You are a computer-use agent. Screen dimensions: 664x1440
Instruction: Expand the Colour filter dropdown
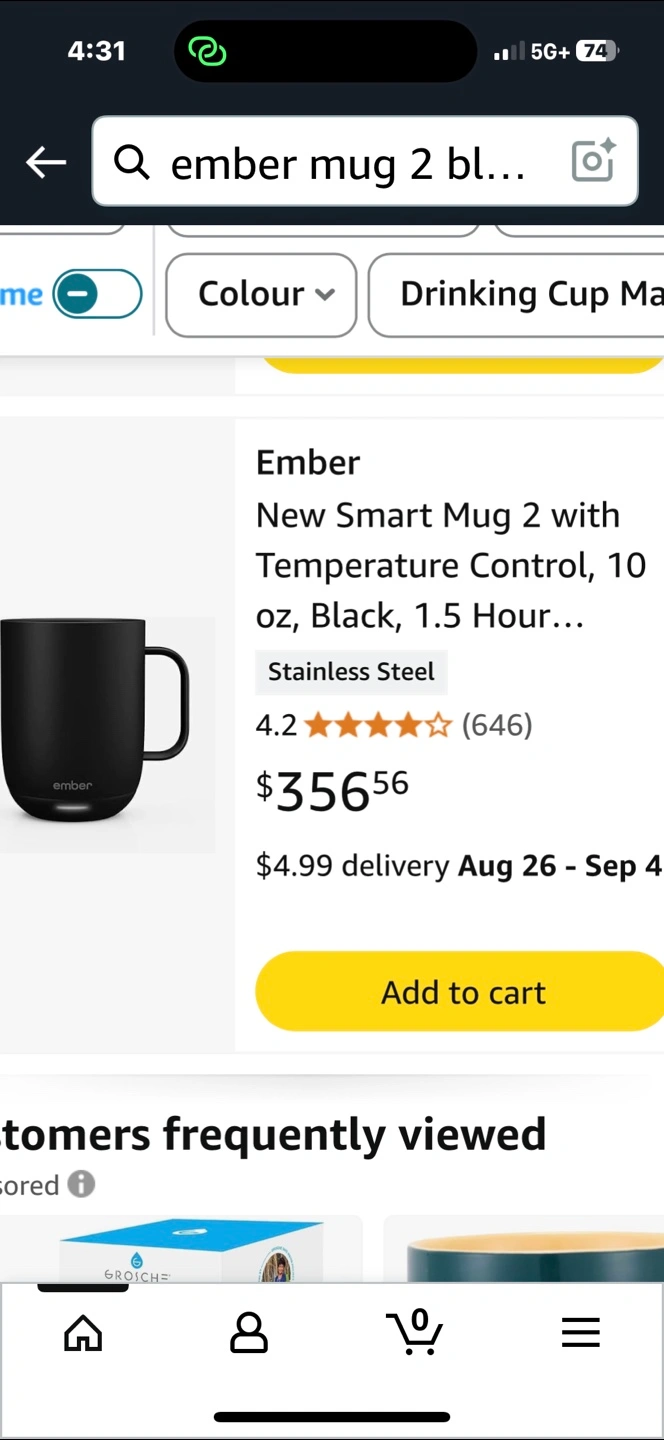point(261,294)
